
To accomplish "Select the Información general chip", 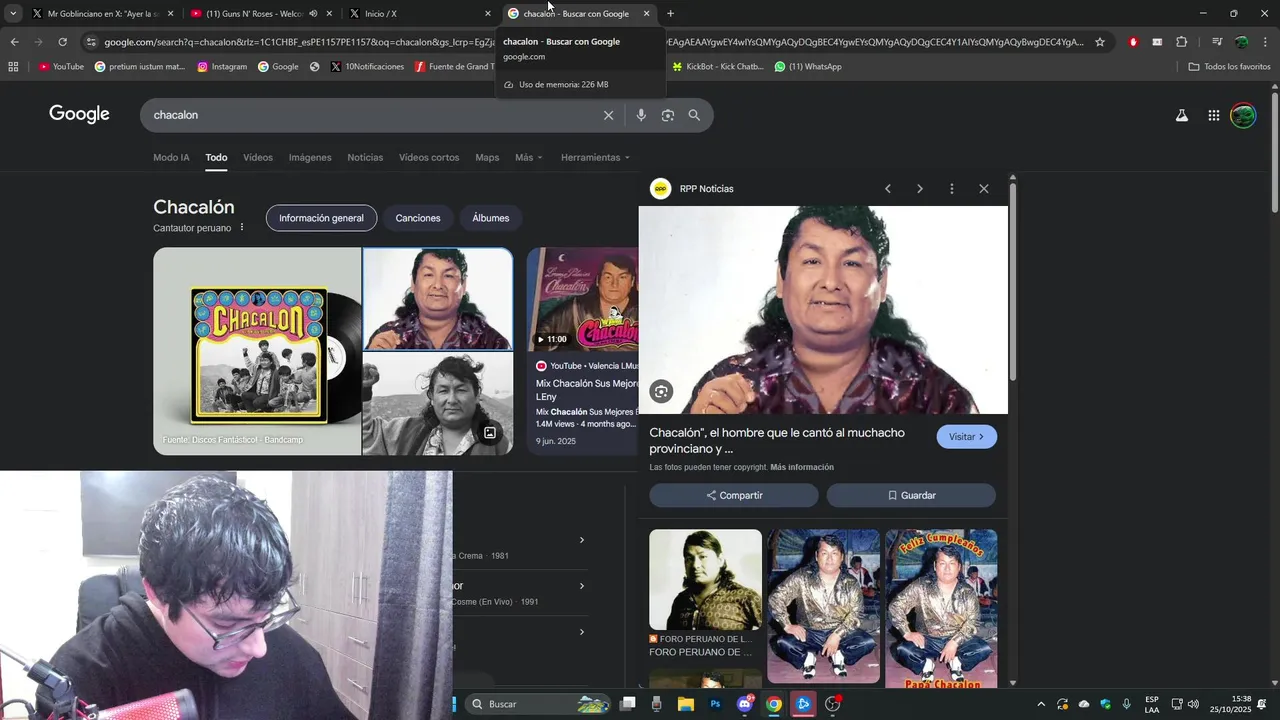I will pyautogui.click(x=321, y=218).
